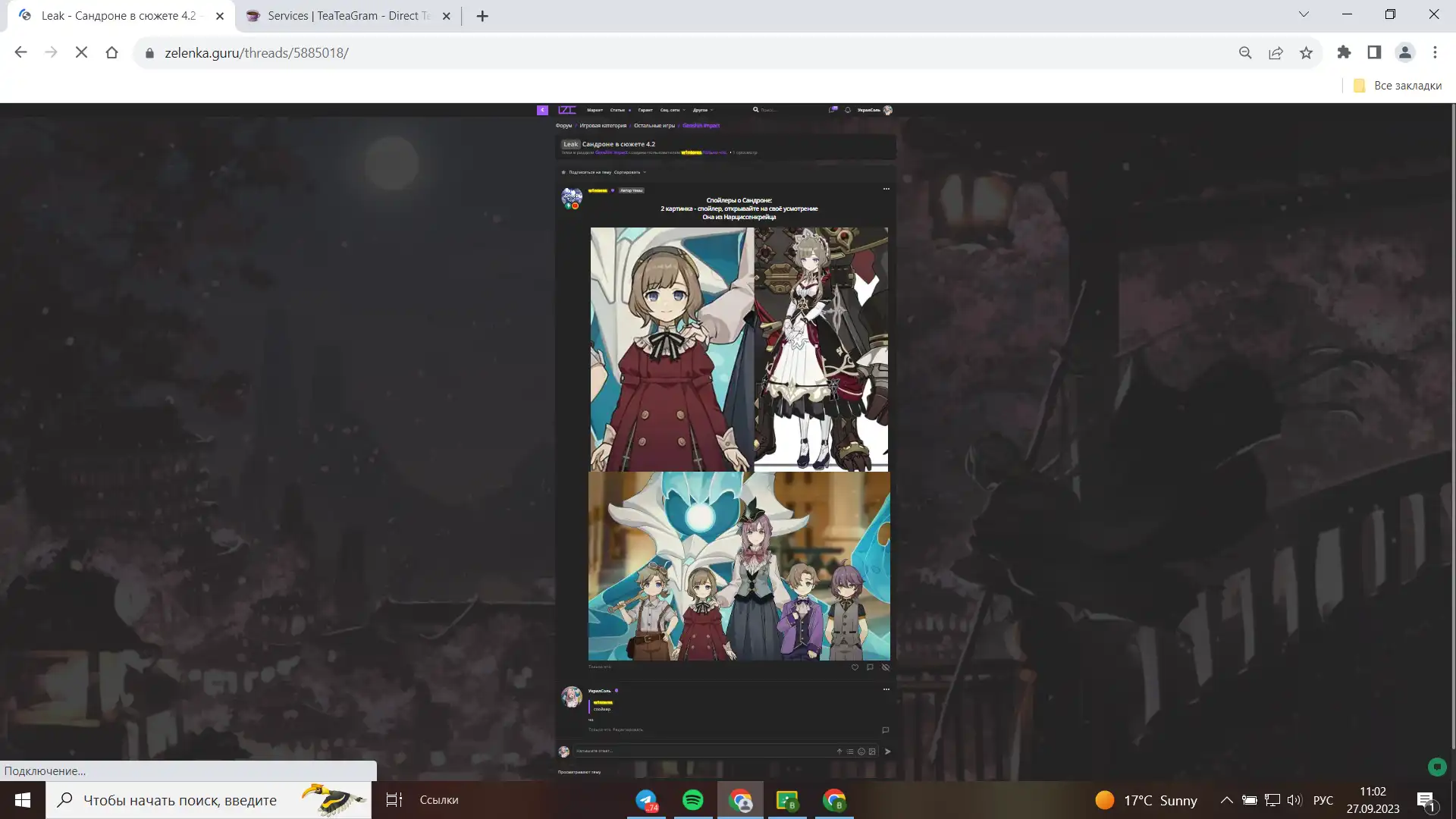The image size is (1456, 819).
Task: Open forum conversations message icon
Action: pyautogui.click(x=833, y=110)
